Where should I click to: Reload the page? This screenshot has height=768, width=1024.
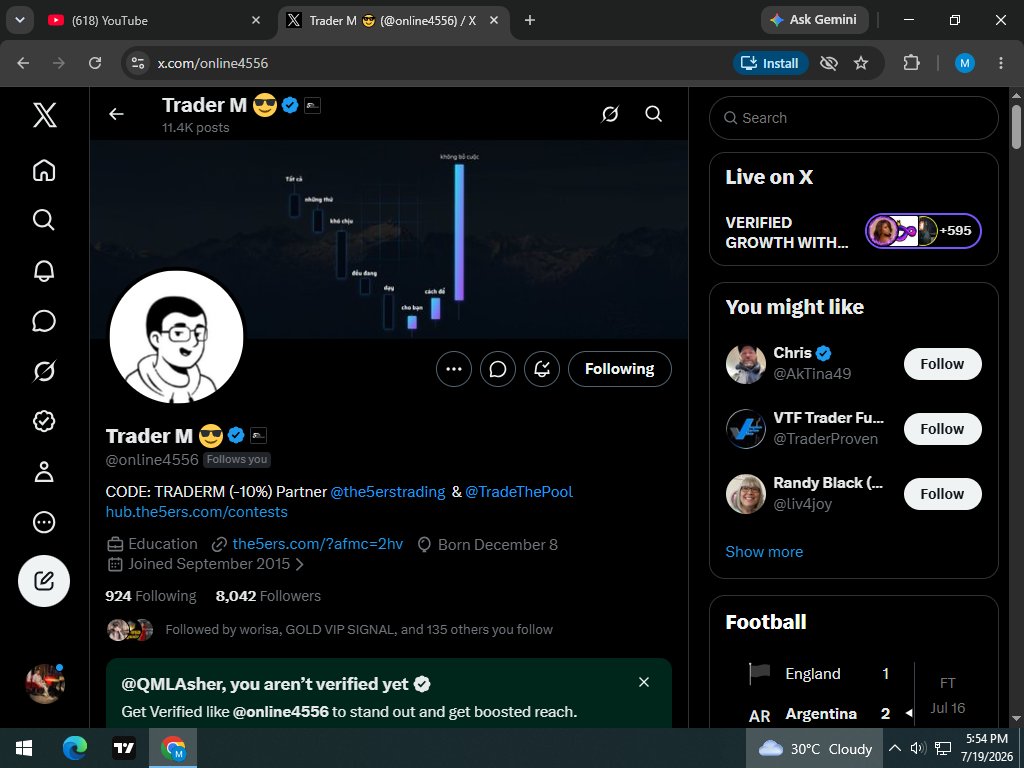[95, 63]
